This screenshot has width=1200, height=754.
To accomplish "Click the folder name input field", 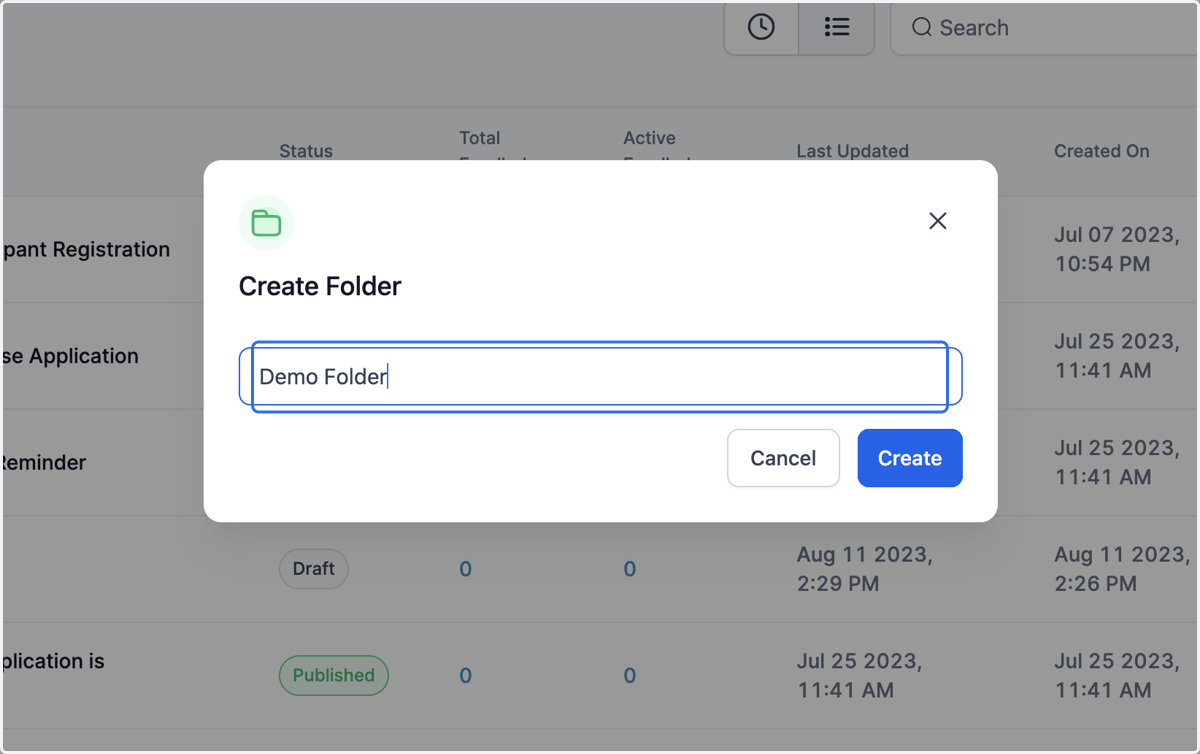I will point(600,377).
